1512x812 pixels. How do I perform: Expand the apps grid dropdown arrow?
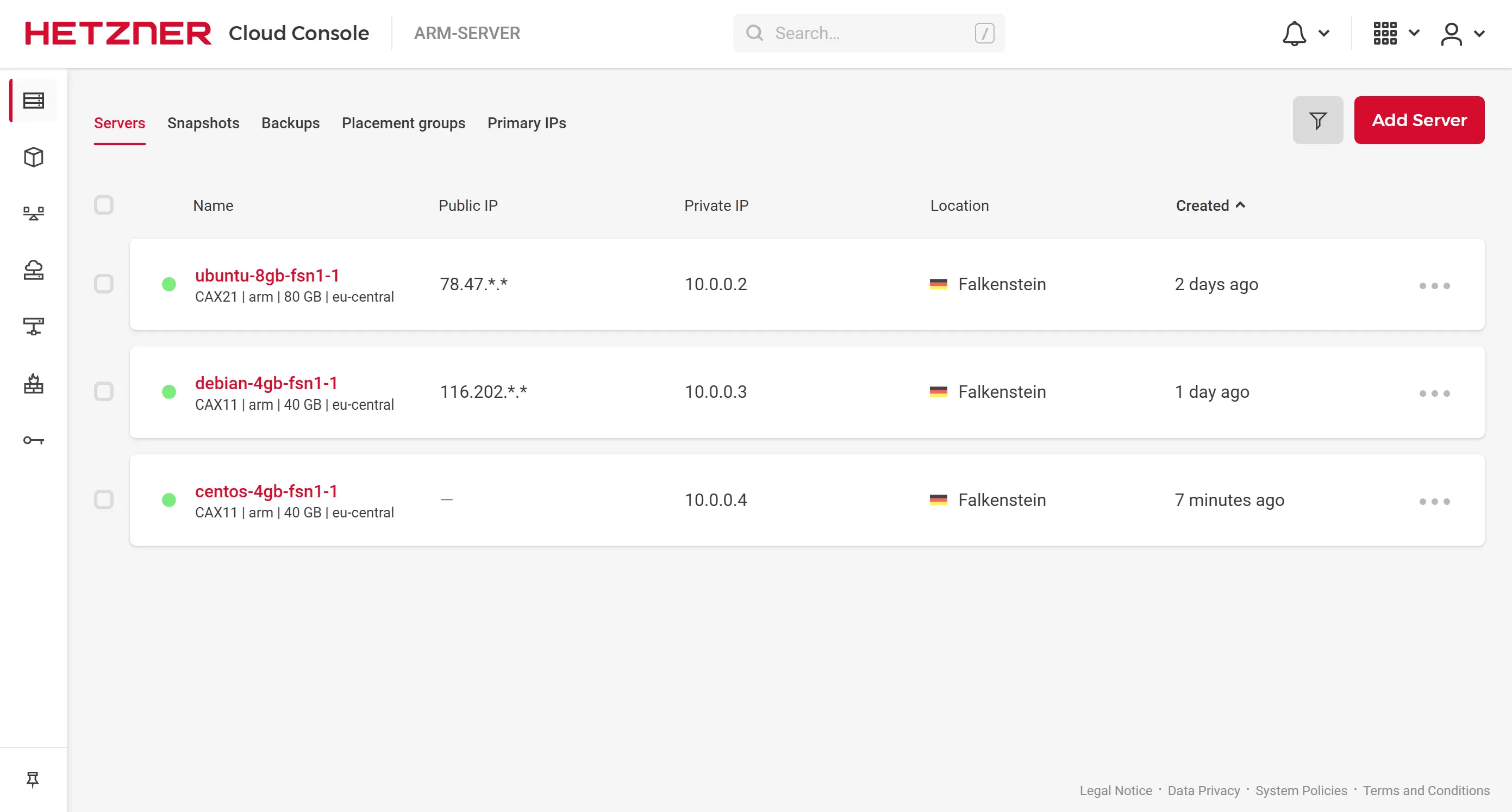1414,33
